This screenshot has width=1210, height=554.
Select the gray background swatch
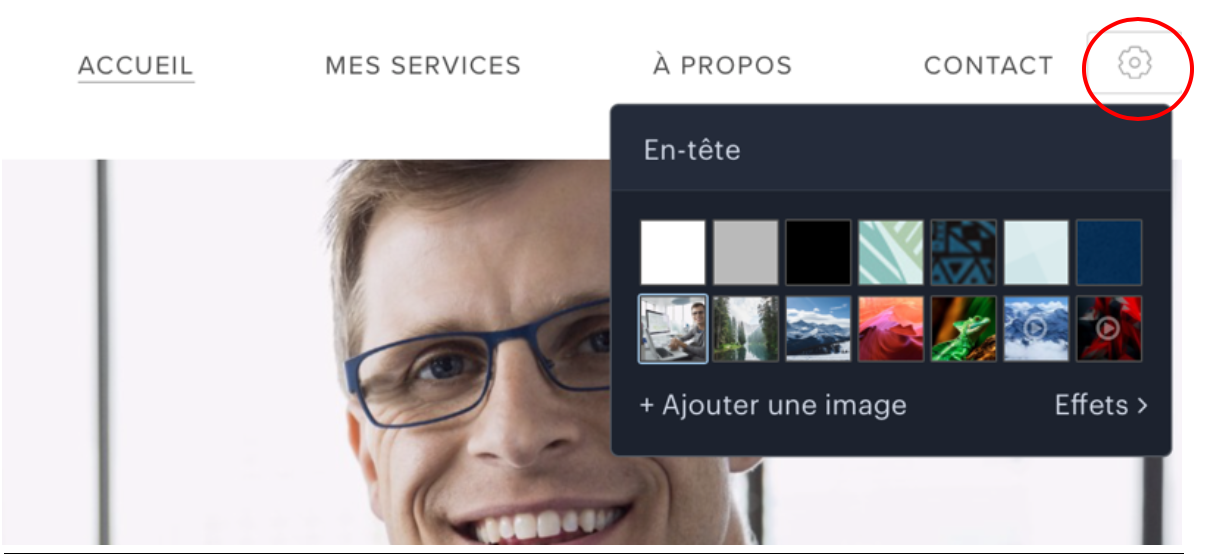point(745,252)
